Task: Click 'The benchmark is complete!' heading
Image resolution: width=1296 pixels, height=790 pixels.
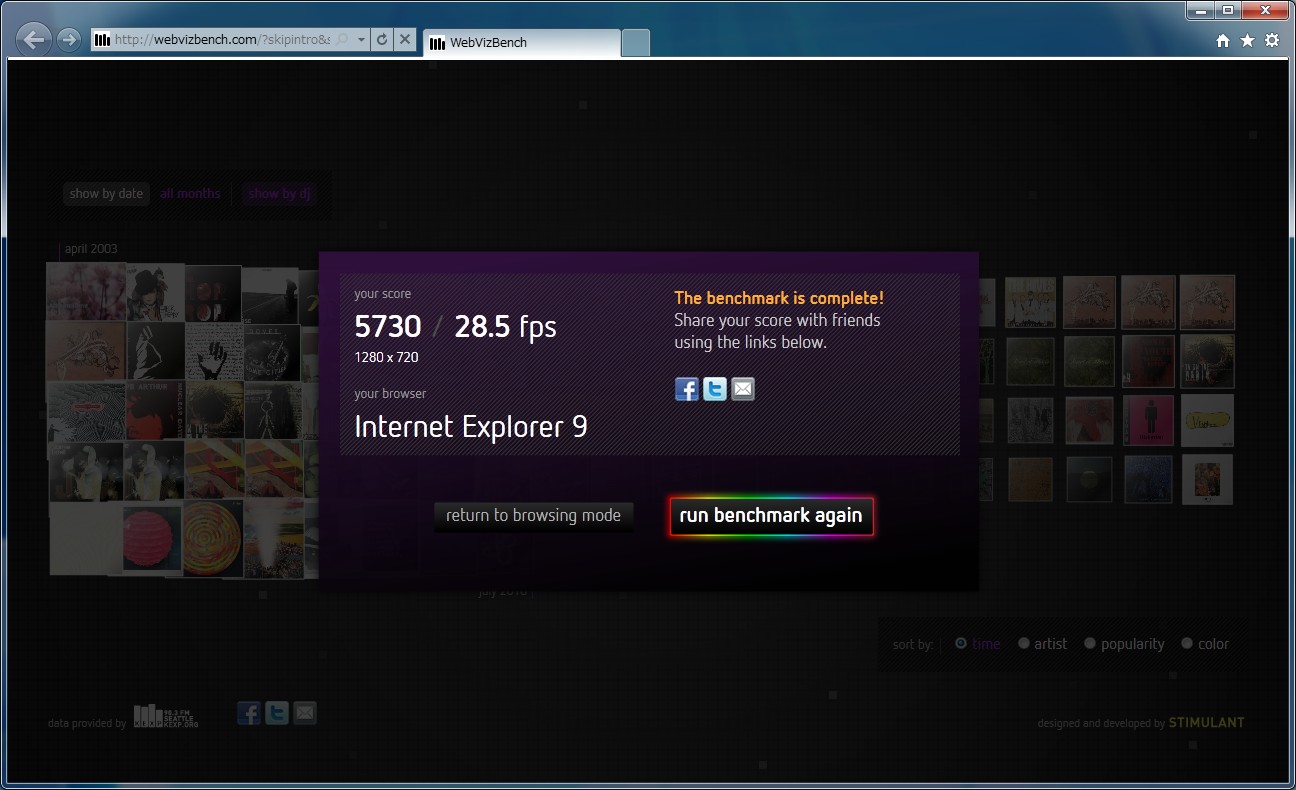Action: point(779,298)
